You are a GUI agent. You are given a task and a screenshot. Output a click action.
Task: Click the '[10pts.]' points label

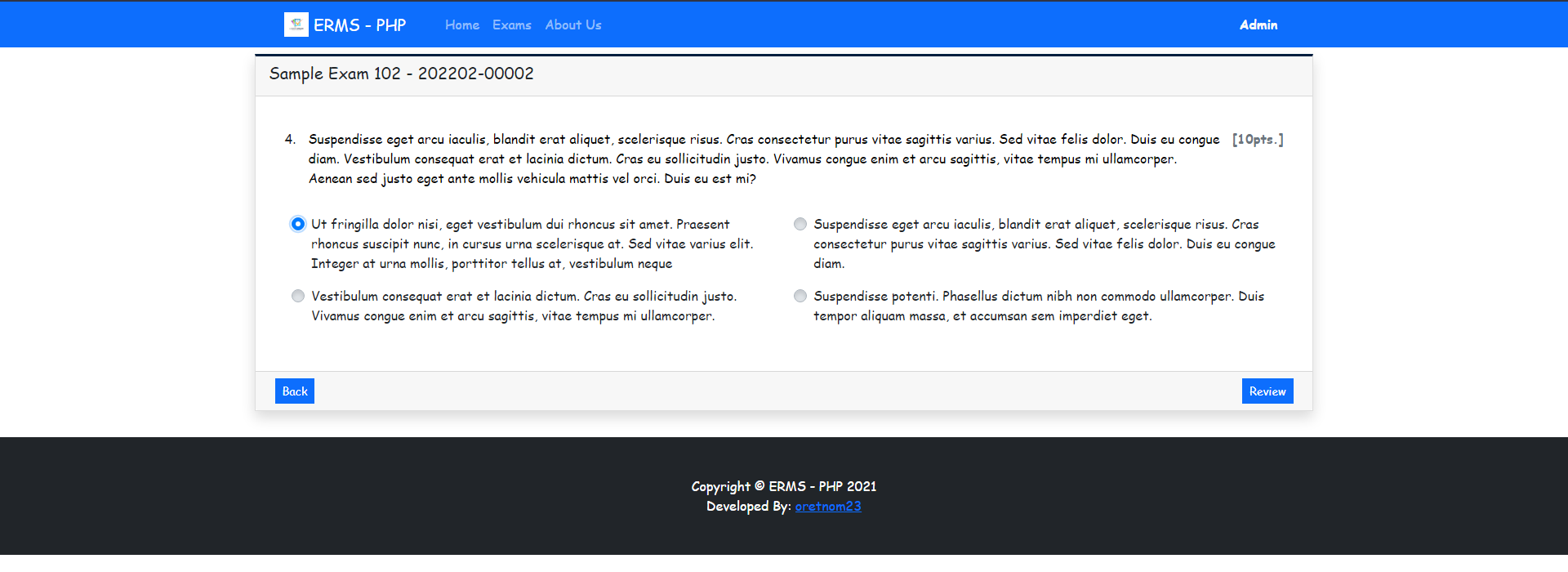(x=1258, y=140)
